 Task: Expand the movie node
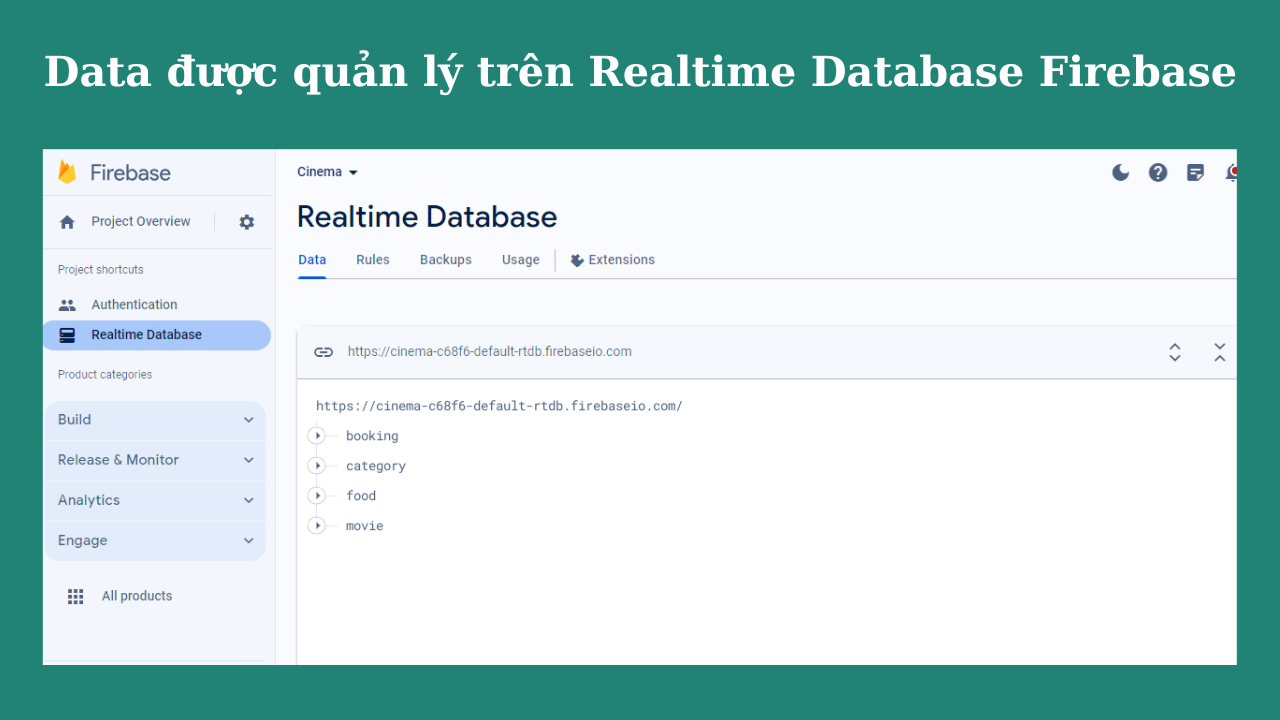pyautogui.click(x=317, y=526)
